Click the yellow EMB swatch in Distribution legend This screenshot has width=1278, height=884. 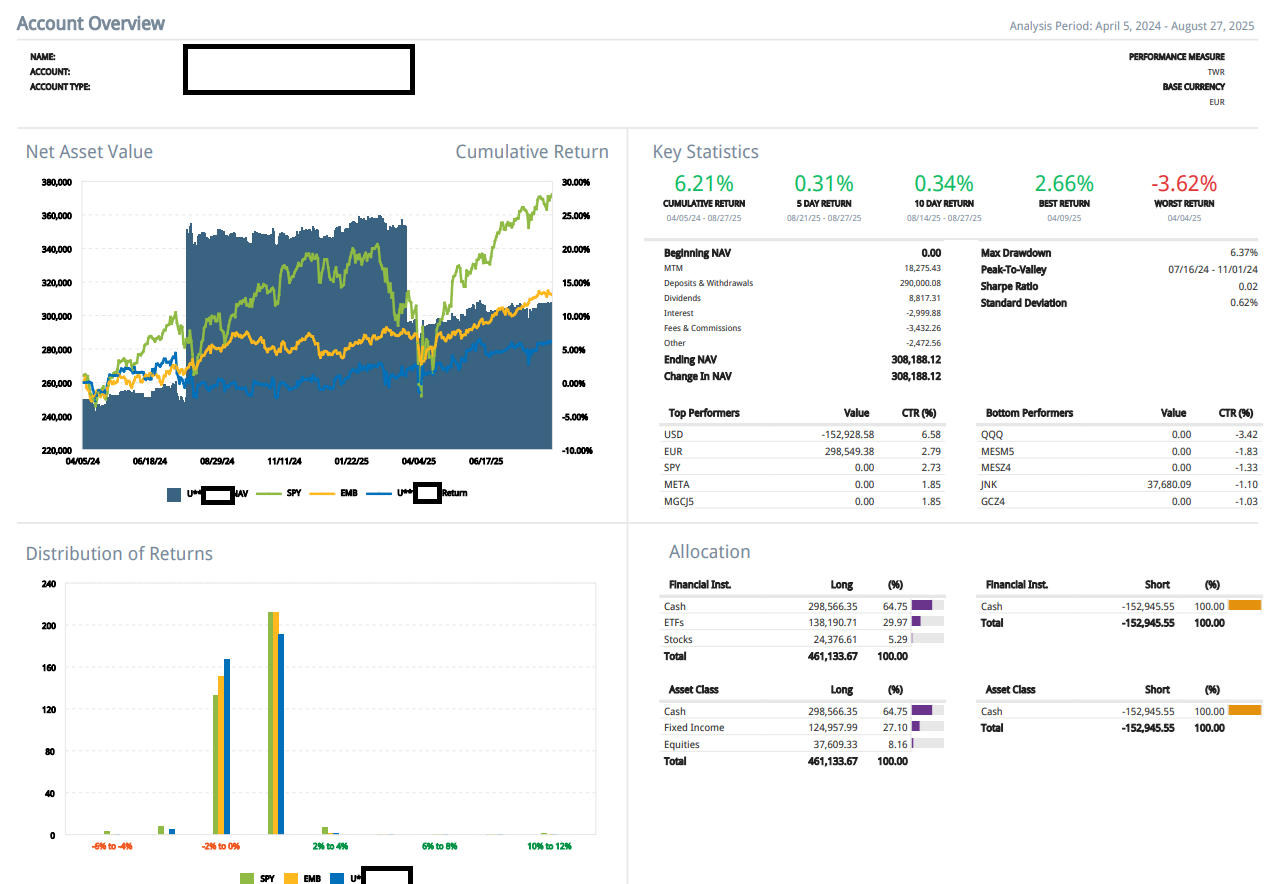tap(292, 878)
